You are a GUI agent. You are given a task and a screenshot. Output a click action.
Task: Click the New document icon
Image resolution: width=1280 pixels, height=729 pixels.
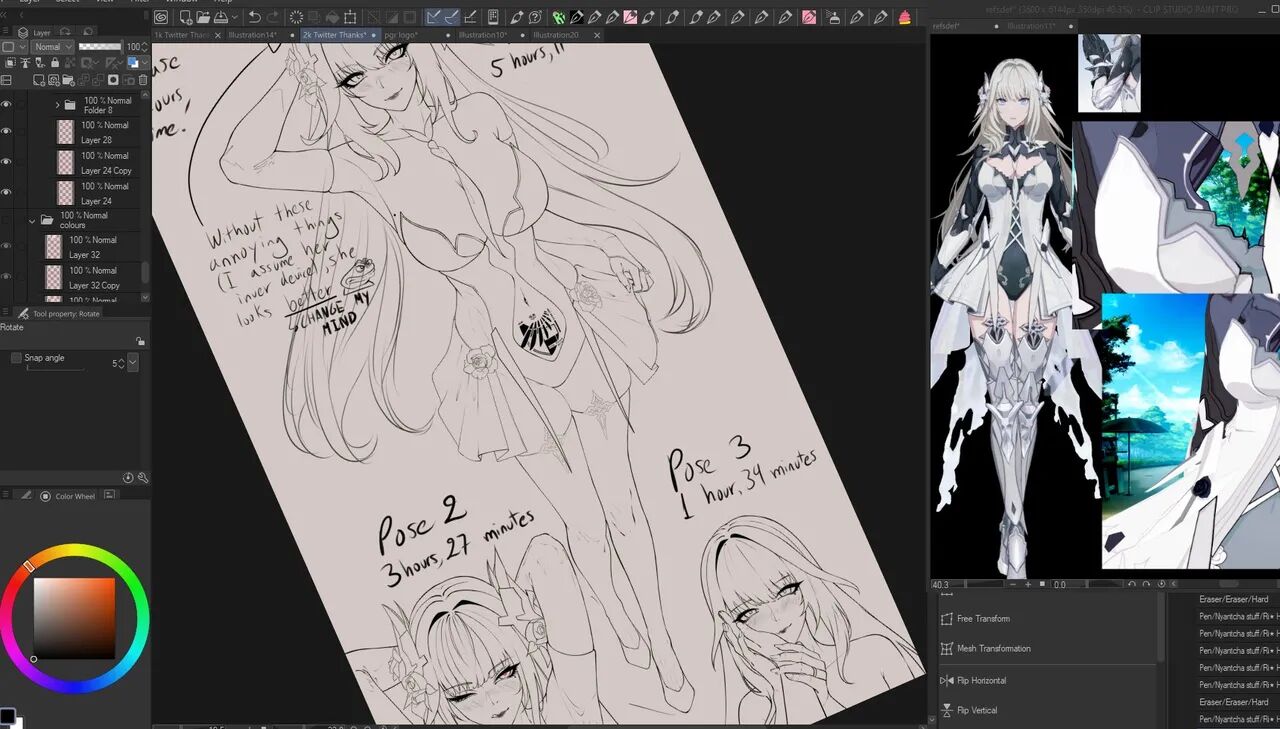click(186, 17)
